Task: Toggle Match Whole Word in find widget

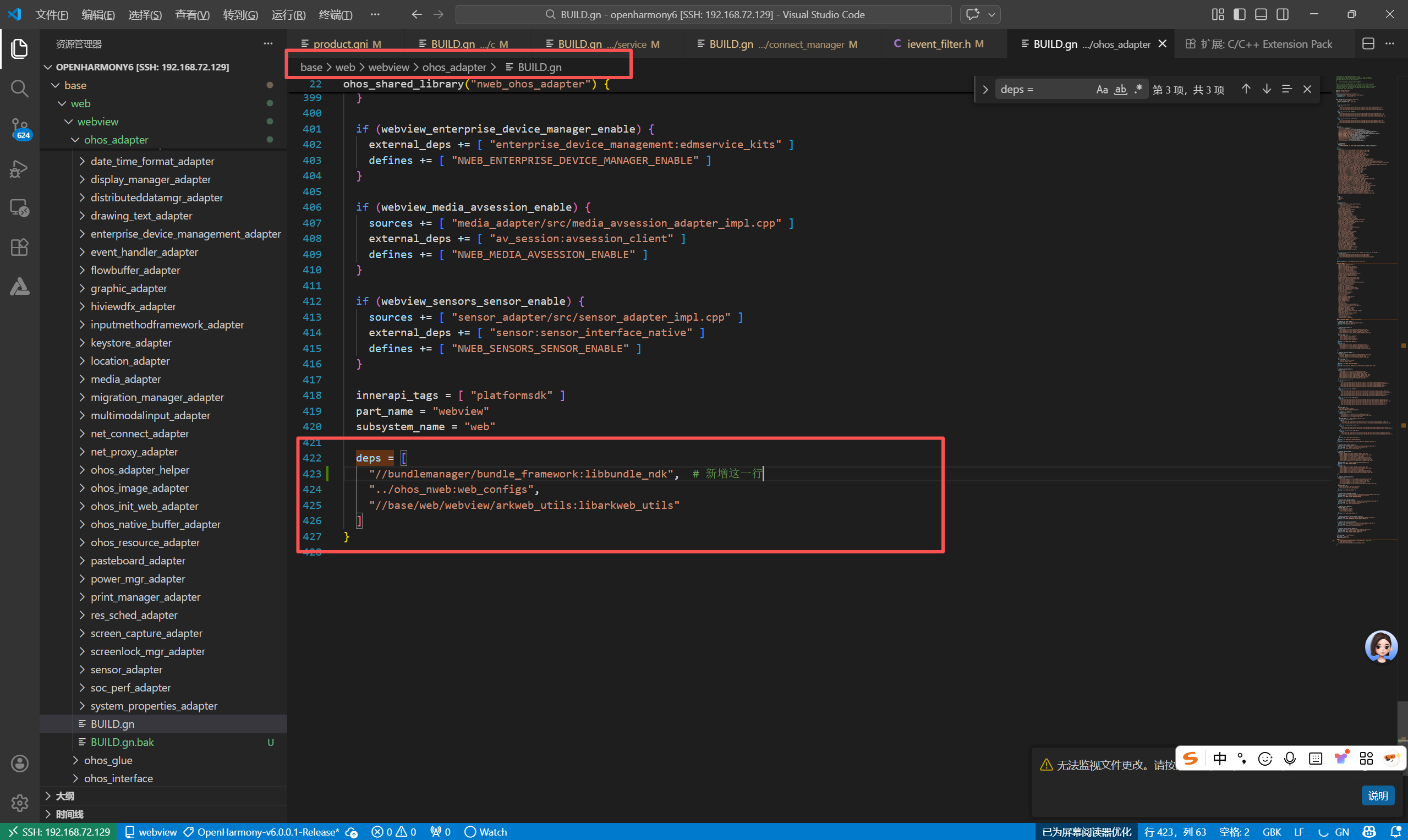Action: click(1120, 90)
